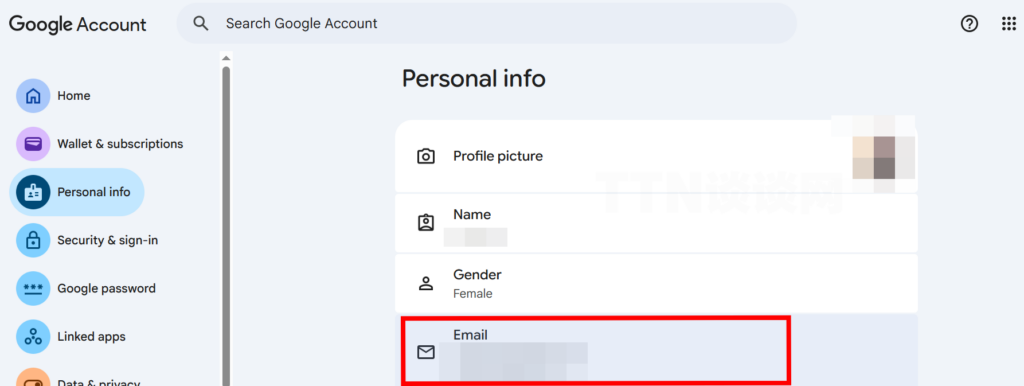Open the Profile picture row

(x=656, y=156)
